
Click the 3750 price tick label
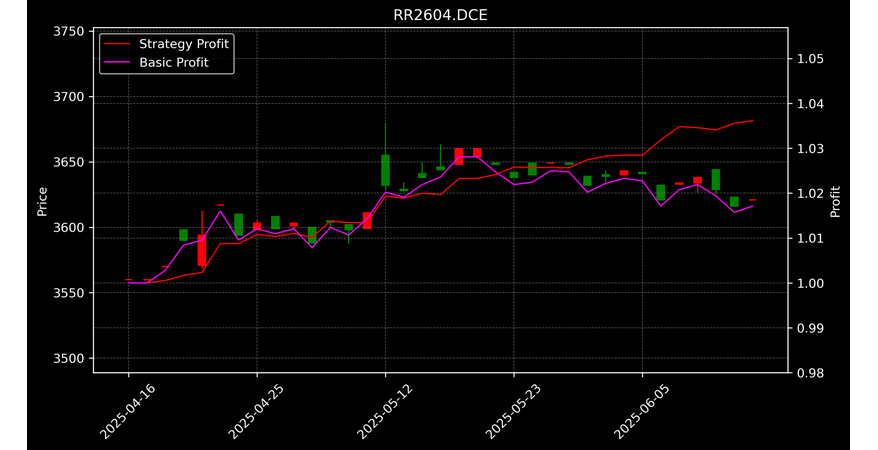tap(68, 31)
